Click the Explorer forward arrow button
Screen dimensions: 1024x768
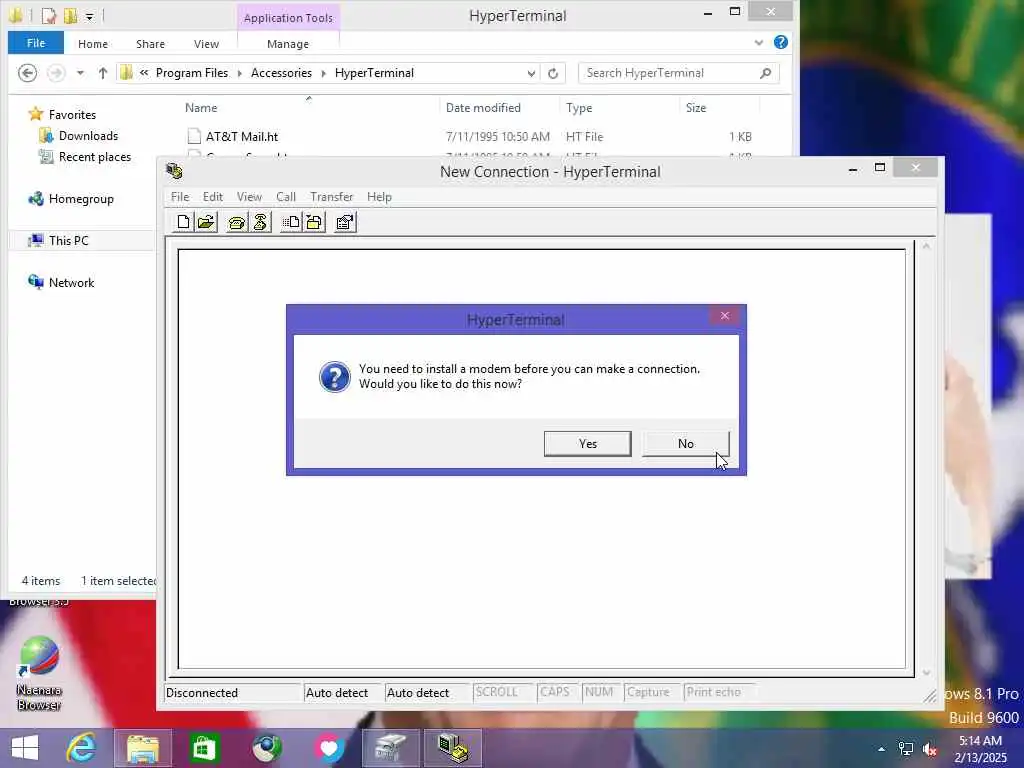(x=56, y=73)
